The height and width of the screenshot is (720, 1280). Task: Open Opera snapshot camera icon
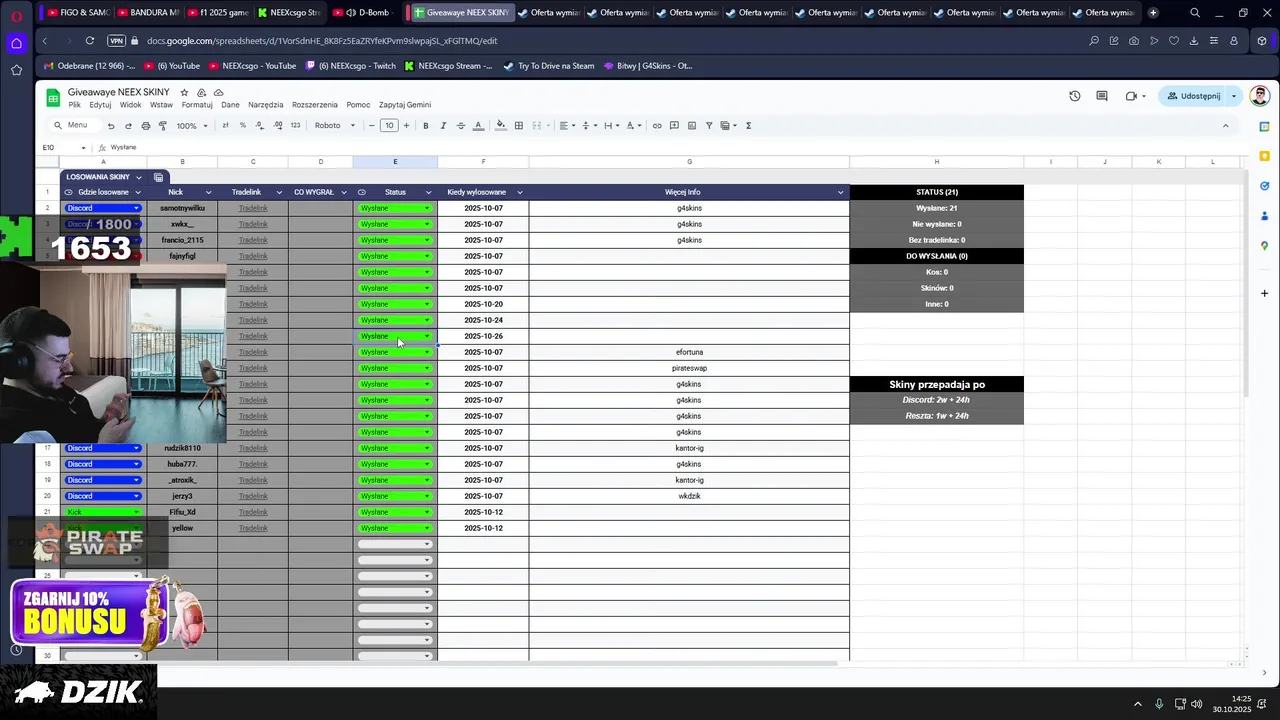[1134, 41]
